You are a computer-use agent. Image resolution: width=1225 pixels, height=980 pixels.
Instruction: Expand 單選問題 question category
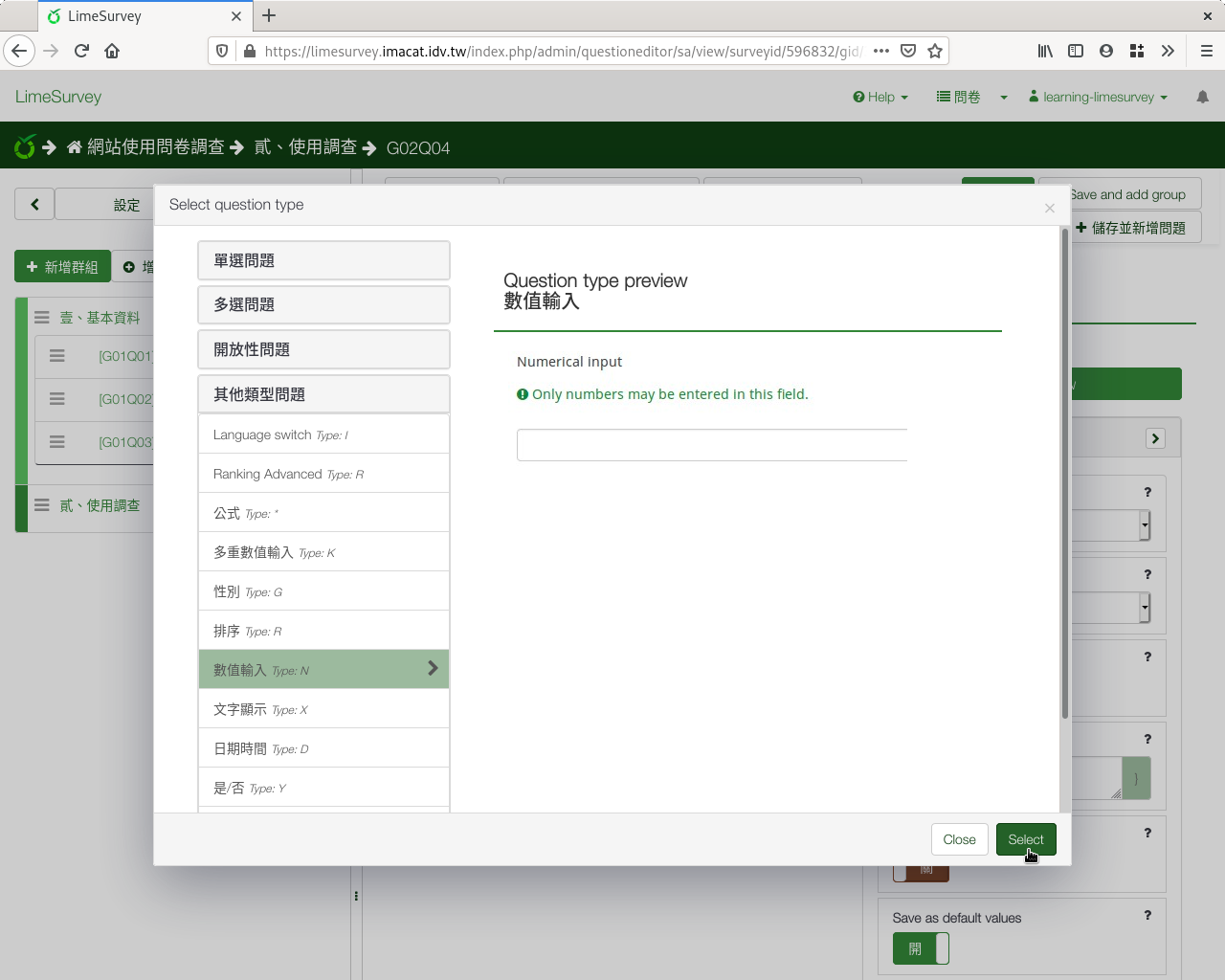pos(323,260)
